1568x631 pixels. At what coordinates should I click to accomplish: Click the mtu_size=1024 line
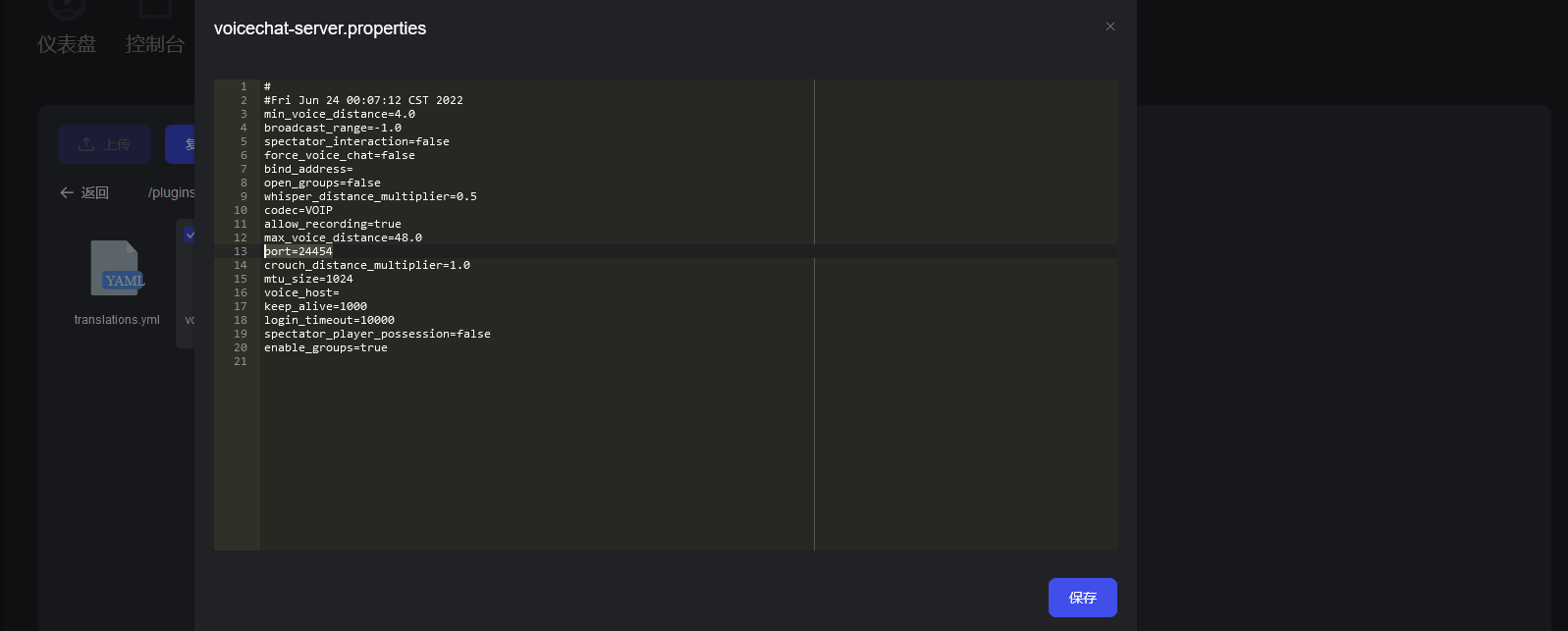[308, 279]
